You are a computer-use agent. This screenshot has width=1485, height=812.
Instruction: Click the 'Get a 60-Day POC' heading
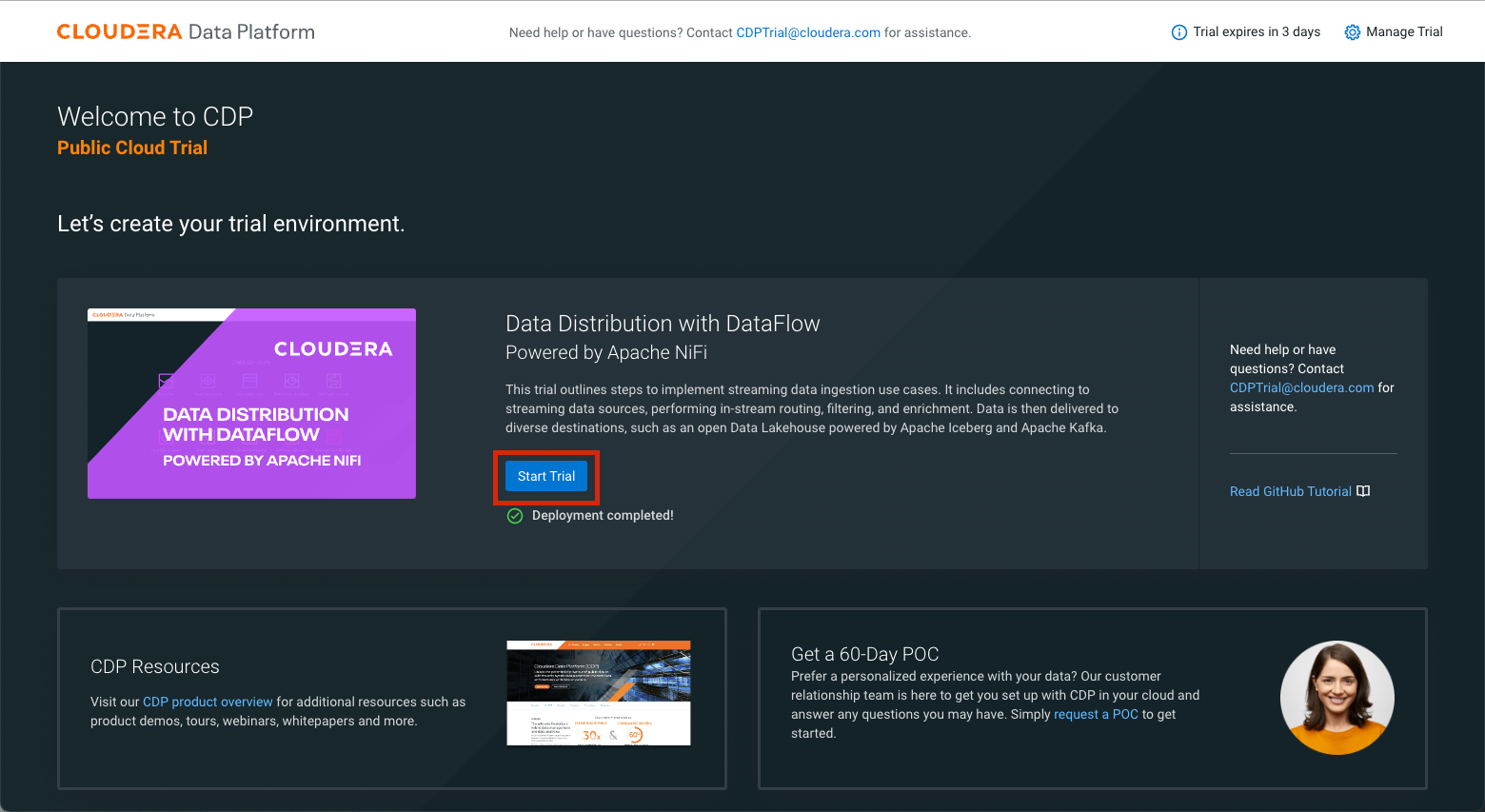pyautogui.click(x=865, y=654)
